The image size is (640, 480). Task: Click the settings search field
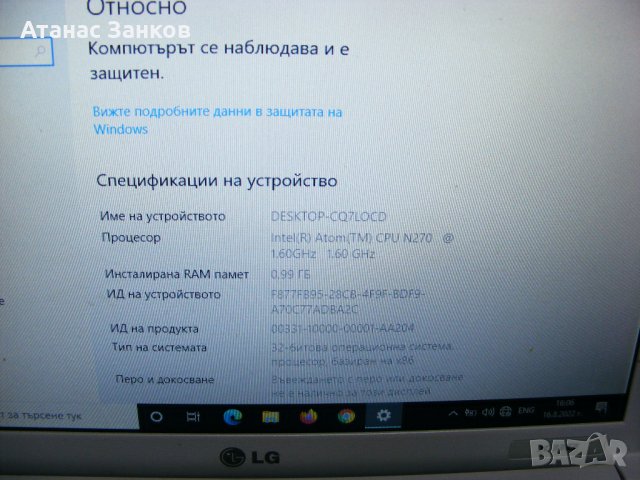[x=27, y=51]
